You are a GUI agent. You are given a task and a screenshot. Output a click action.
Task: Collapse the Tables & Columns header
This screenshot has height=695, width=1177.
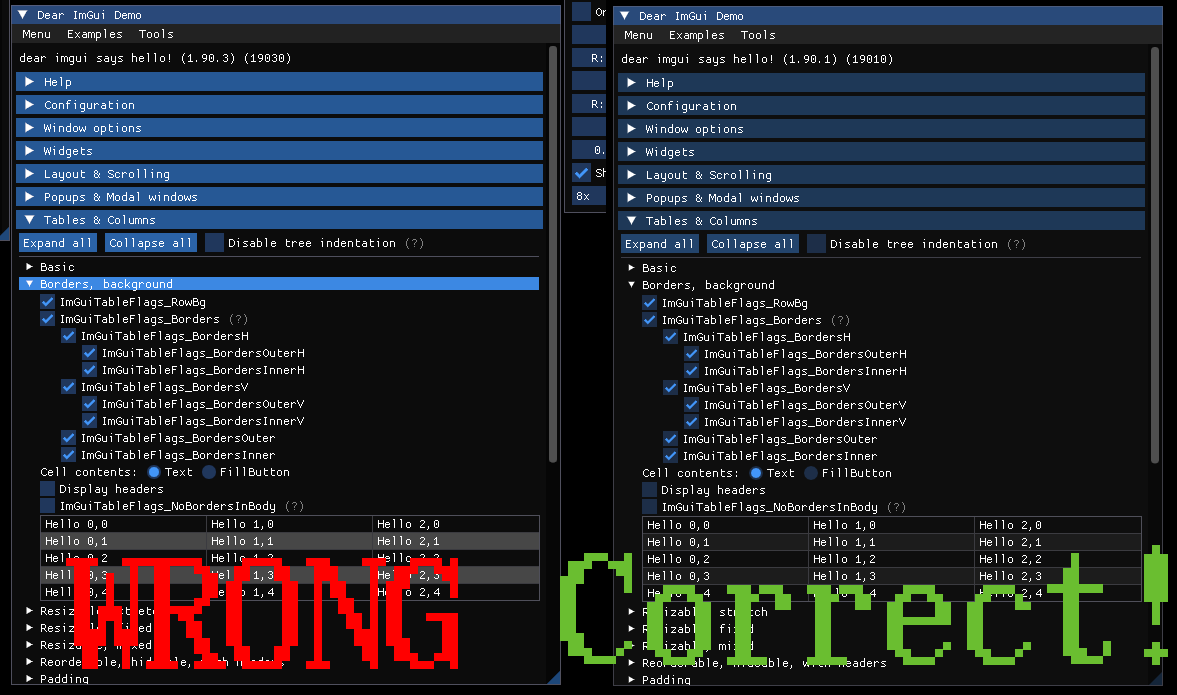(x=100, y=219)
